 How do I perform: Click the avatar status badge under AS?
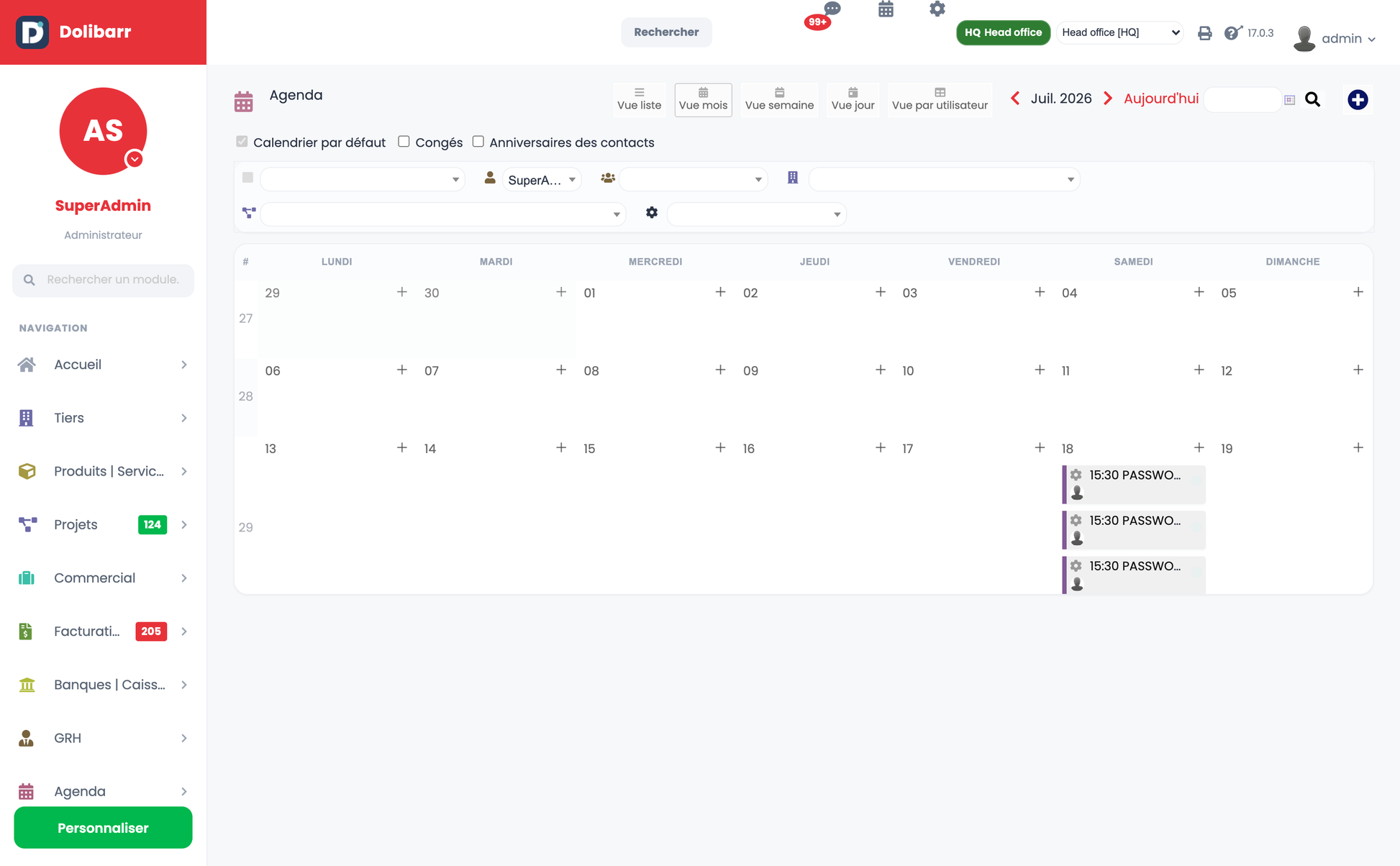coord(135,159)
